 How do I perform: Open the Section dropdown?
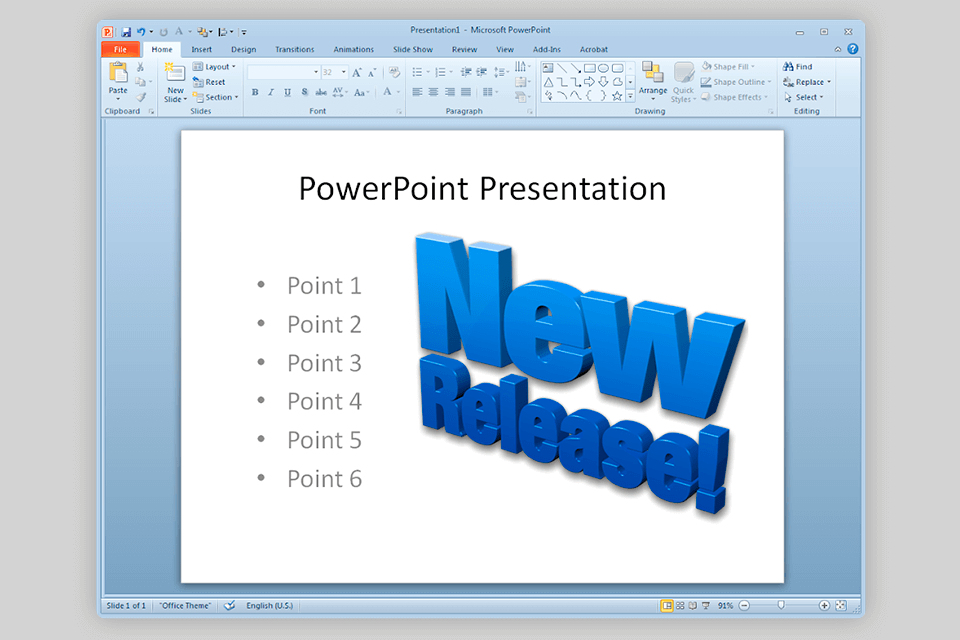click(x=216, y=97)
